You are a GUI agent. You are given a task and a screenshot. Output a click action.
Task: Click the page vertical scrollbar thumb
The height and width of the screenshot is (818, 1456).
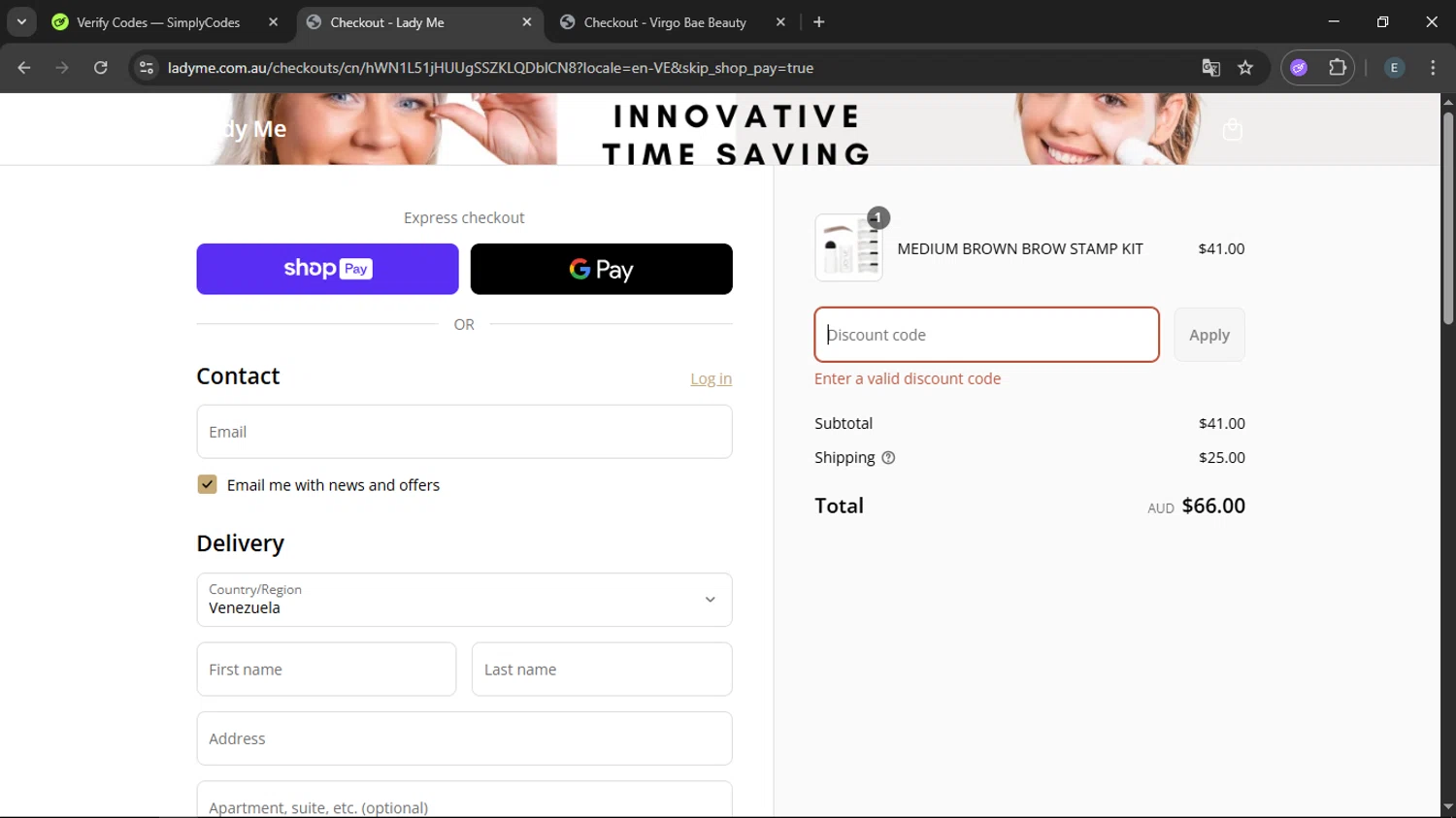(x=1448, y=217)
